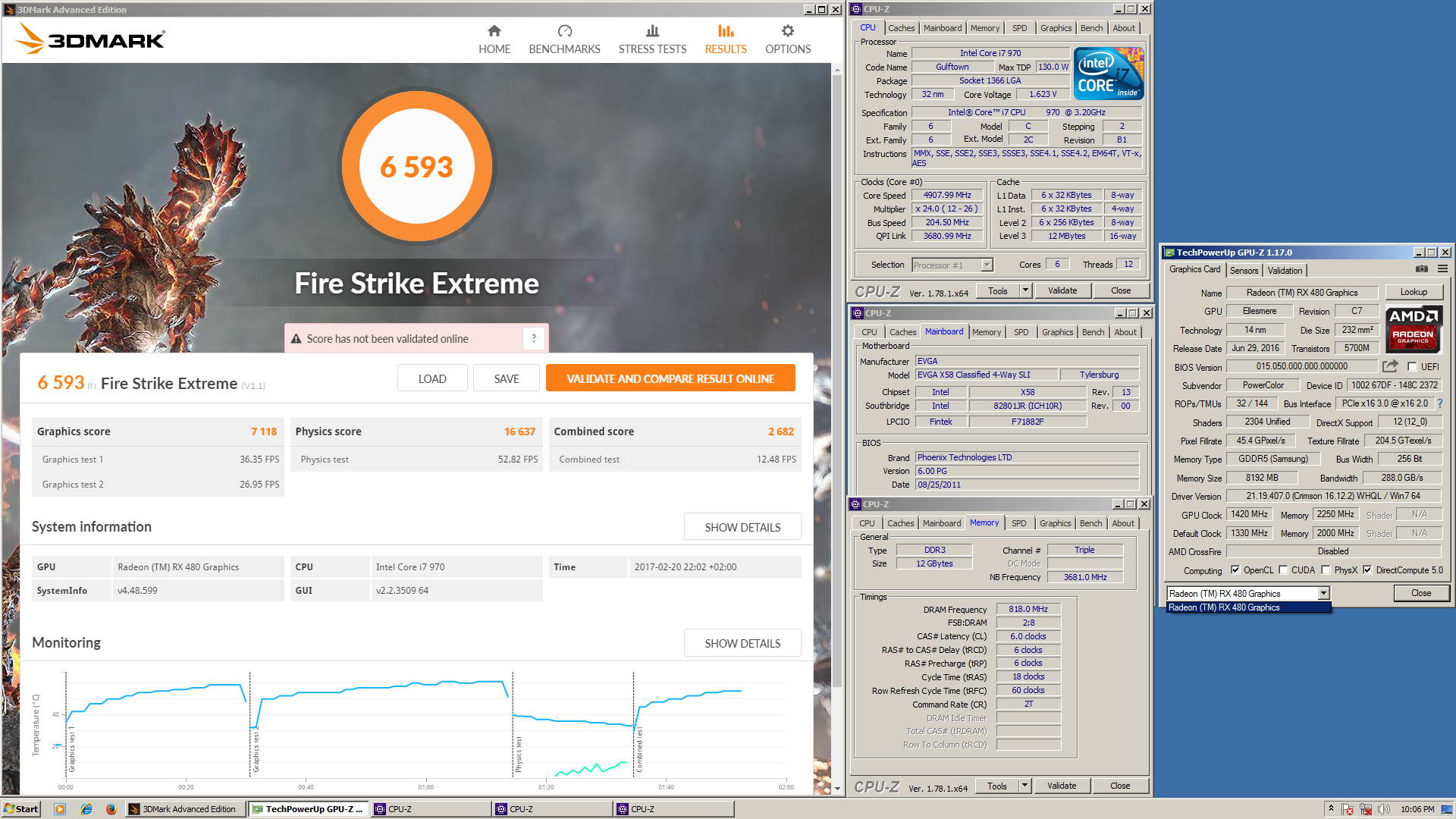Image resolution: width=1456 pixels, height=819 pixels.
Task: Click the AMD Radeon Graphics logo in GPU-Z
Action: [x=1413, y=328]
